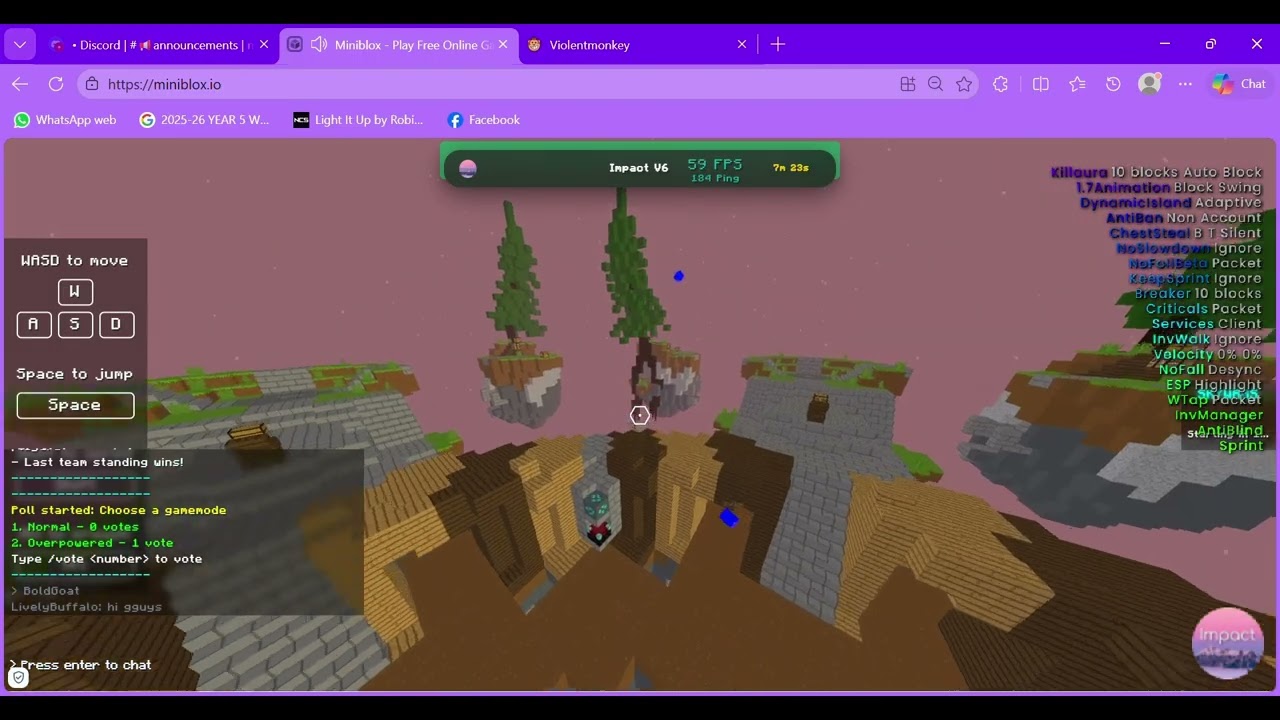Click the D movement key

tap(116, 324)
